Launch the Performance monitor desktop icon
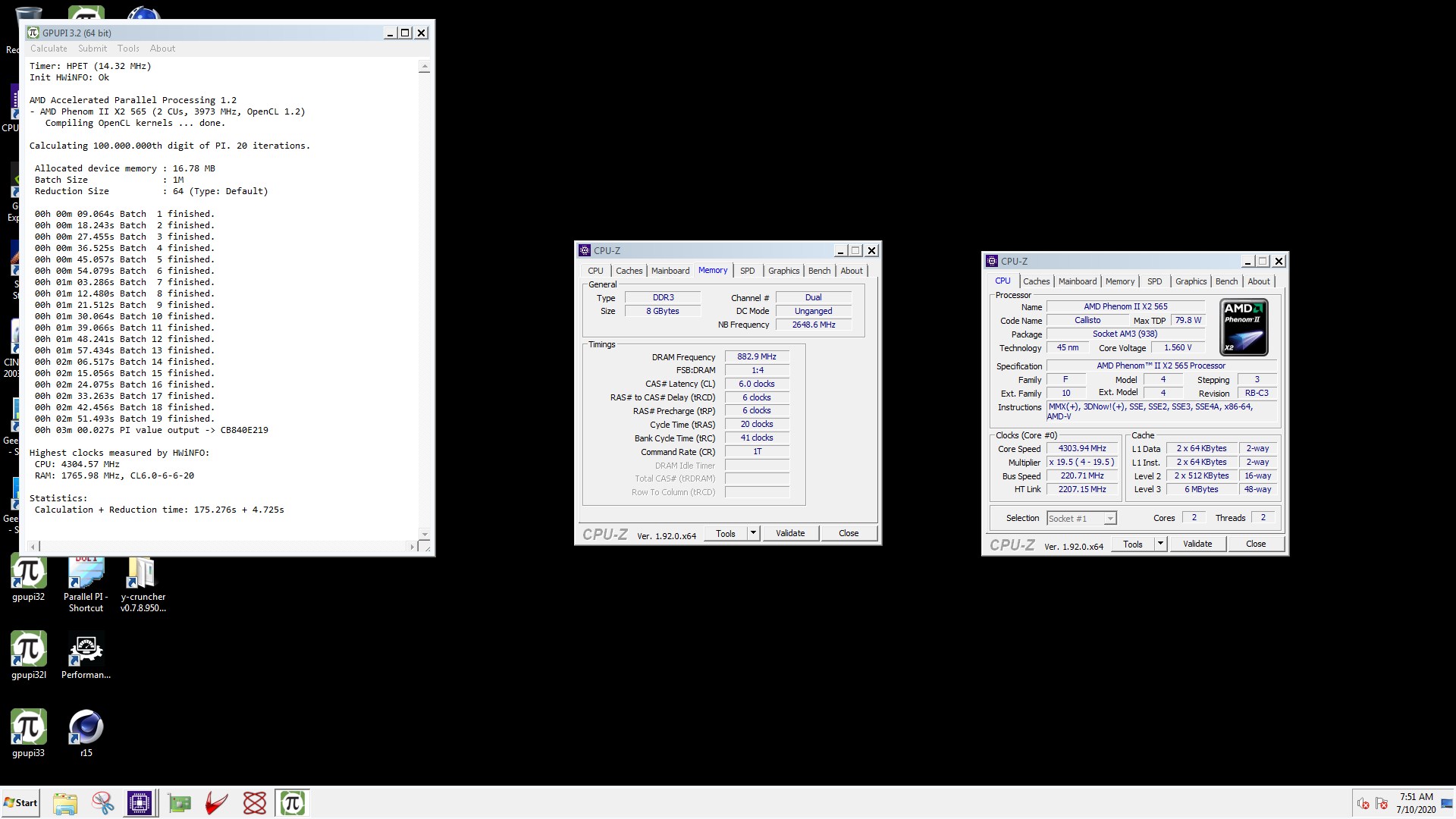This screenshot has width=1456, height=819. click(86, 655)
